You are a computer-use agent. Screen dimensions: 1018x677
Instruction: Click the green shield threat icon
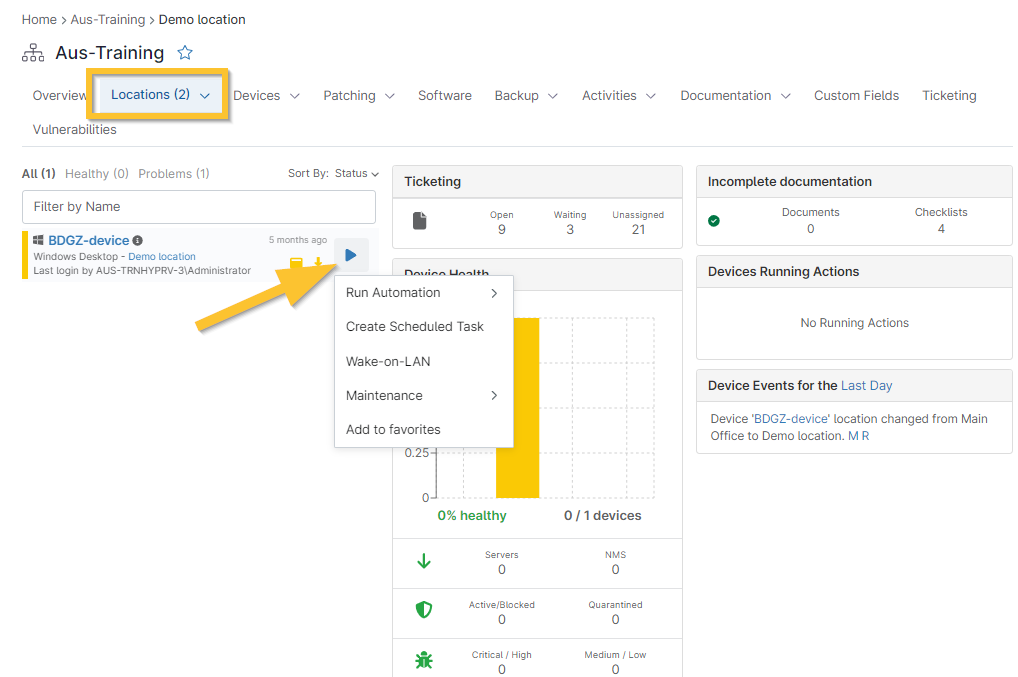coord(424,610)
